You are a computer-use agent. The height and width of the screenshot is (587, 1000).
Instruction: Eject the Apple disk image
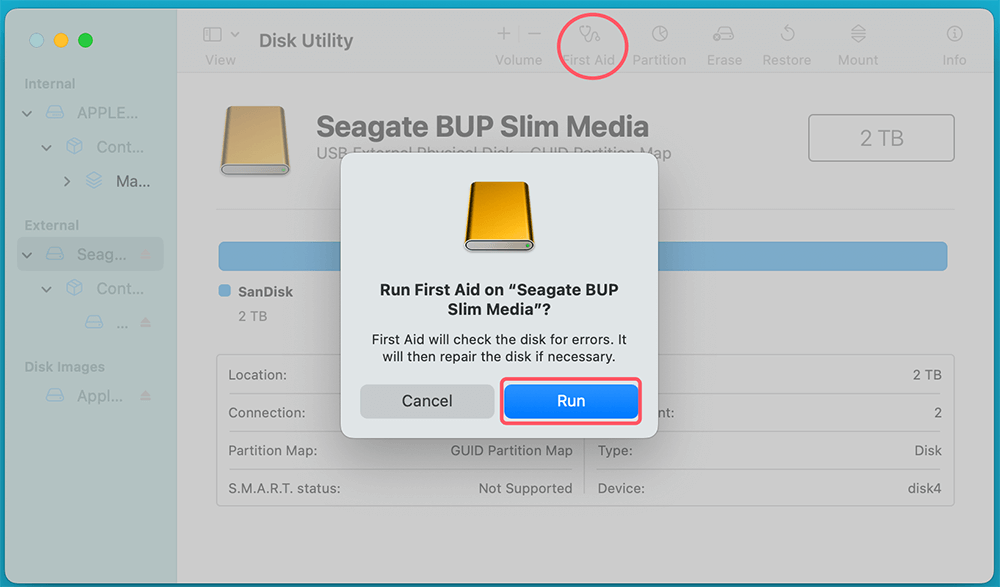tap(146, 396)
